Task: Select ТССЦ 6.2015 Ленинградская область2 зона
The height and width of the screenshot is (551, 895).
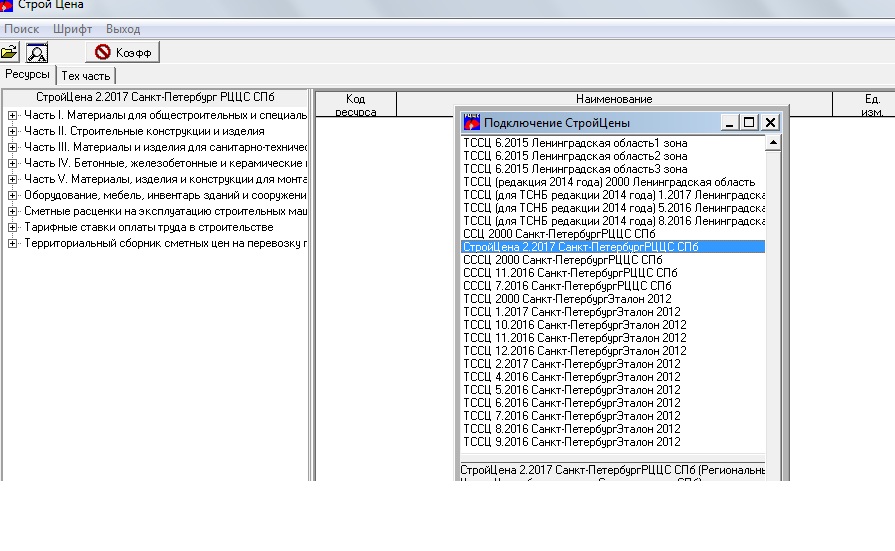Action: (612, 156)
